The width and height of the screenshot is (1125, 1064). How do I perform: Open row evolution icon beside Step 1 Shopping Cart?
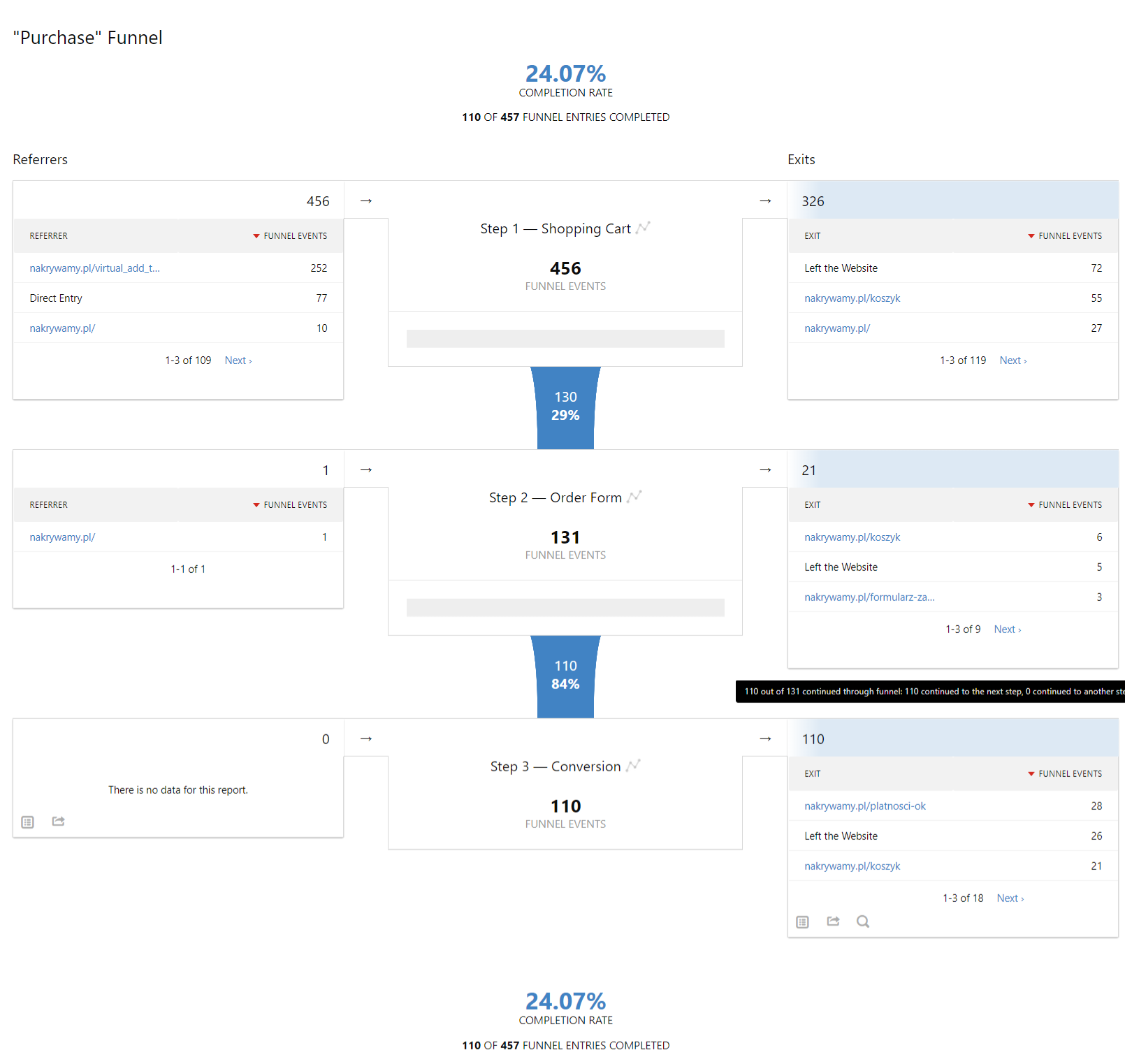(644, 228)
